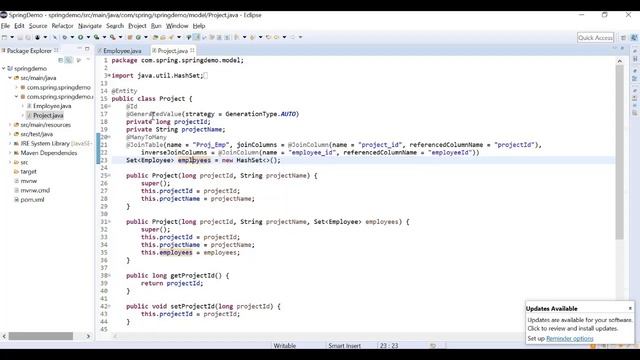640x360 pixels.
Task: Click the Save All toolbar icon
Action: 28,37
